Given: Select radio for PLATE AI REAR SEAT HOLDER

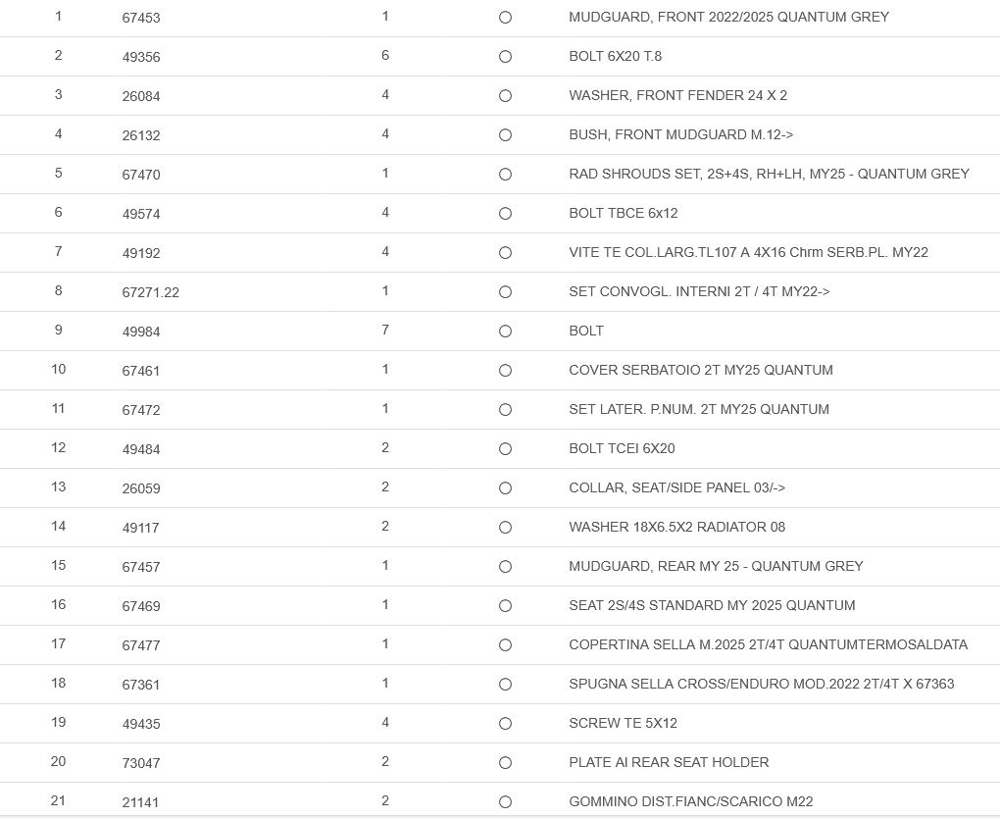Looking at the screenshot, I should point(505,763).
